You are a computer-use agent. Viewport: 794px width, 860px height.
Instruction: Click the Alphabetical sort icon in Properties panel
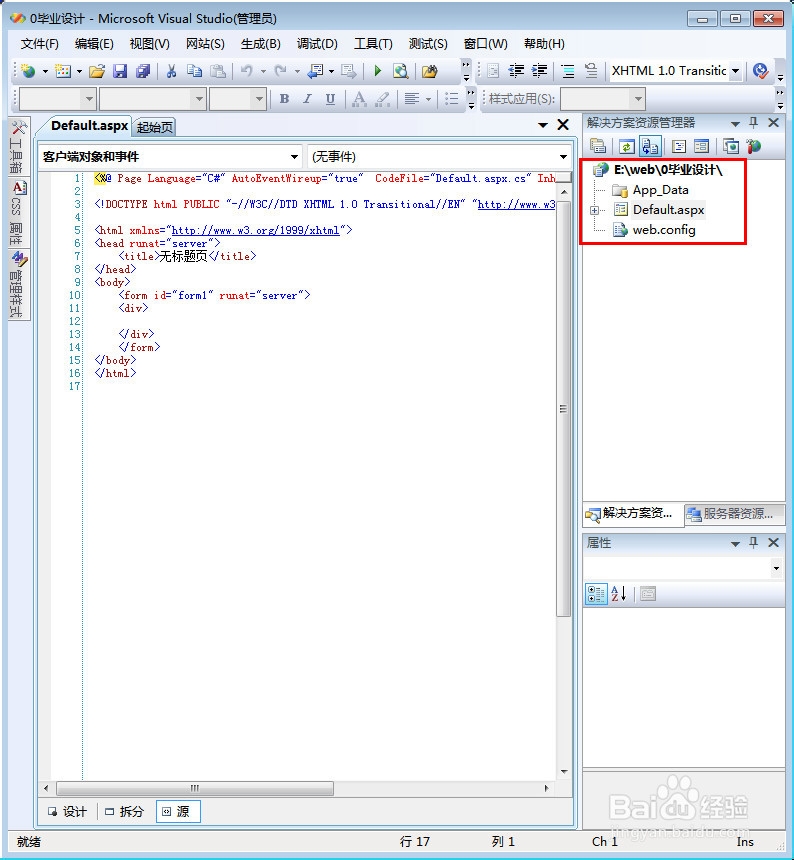pyautogui.click(x=619, y=593)
